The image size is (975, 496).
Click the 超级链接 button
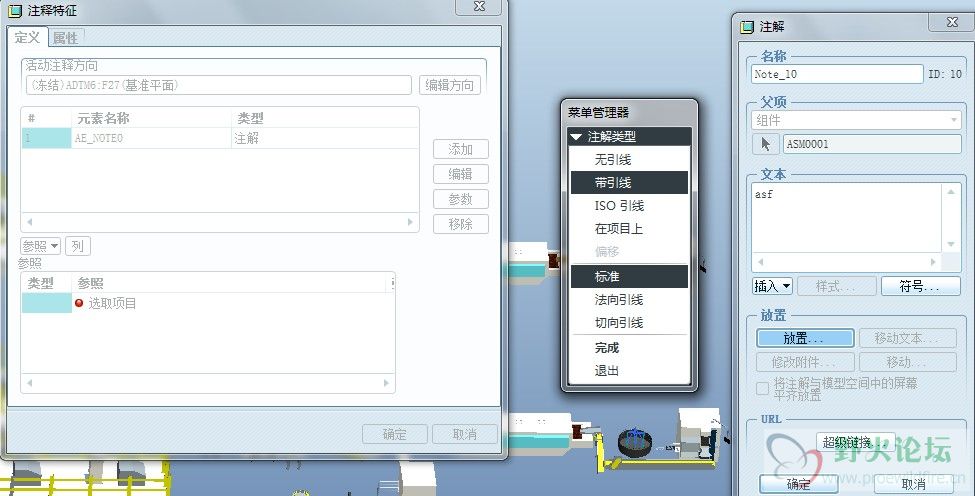click(x=855, y=442)
